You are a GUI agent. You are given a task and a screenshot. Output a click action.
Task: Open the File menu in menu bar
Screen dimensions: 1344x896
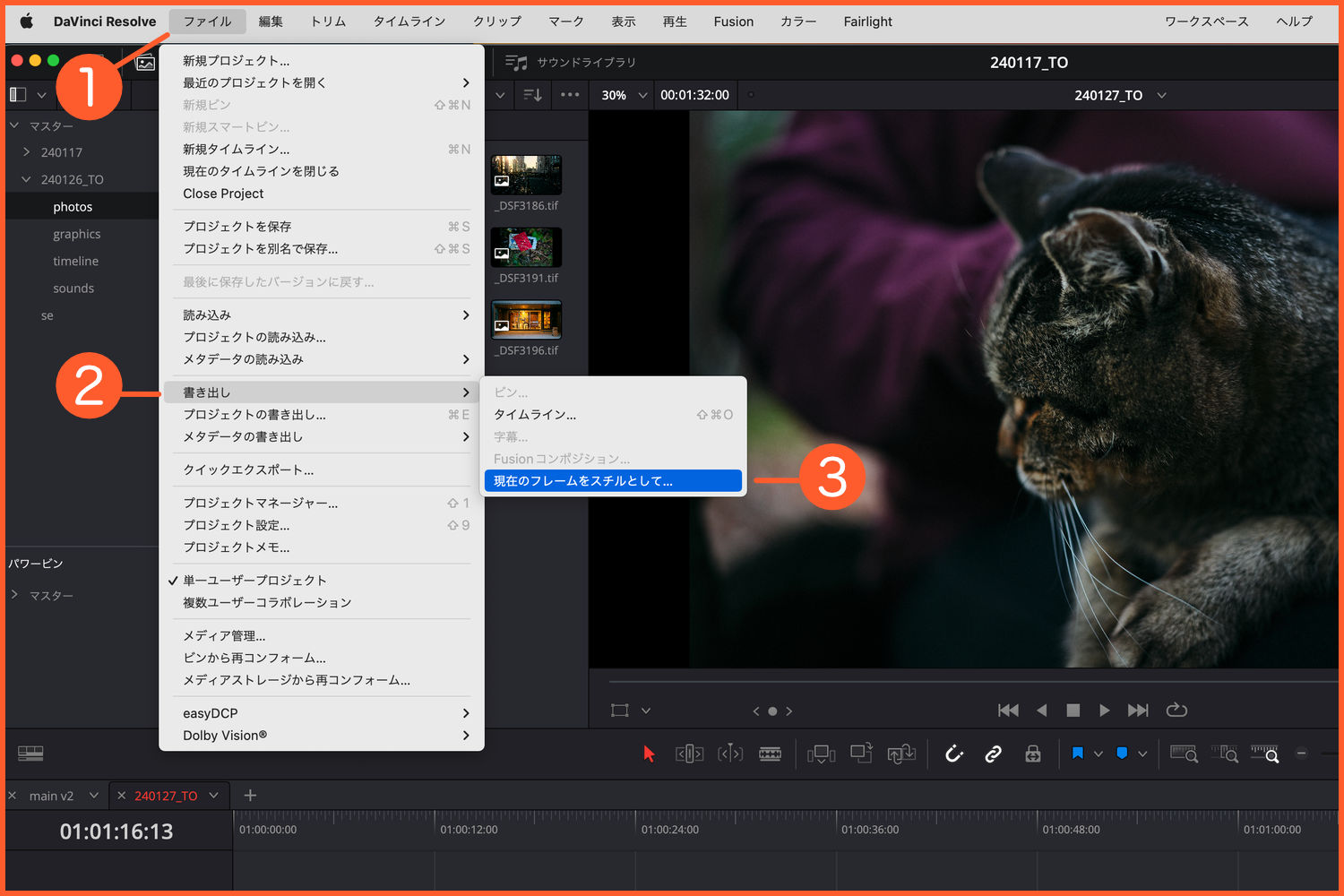208,22
